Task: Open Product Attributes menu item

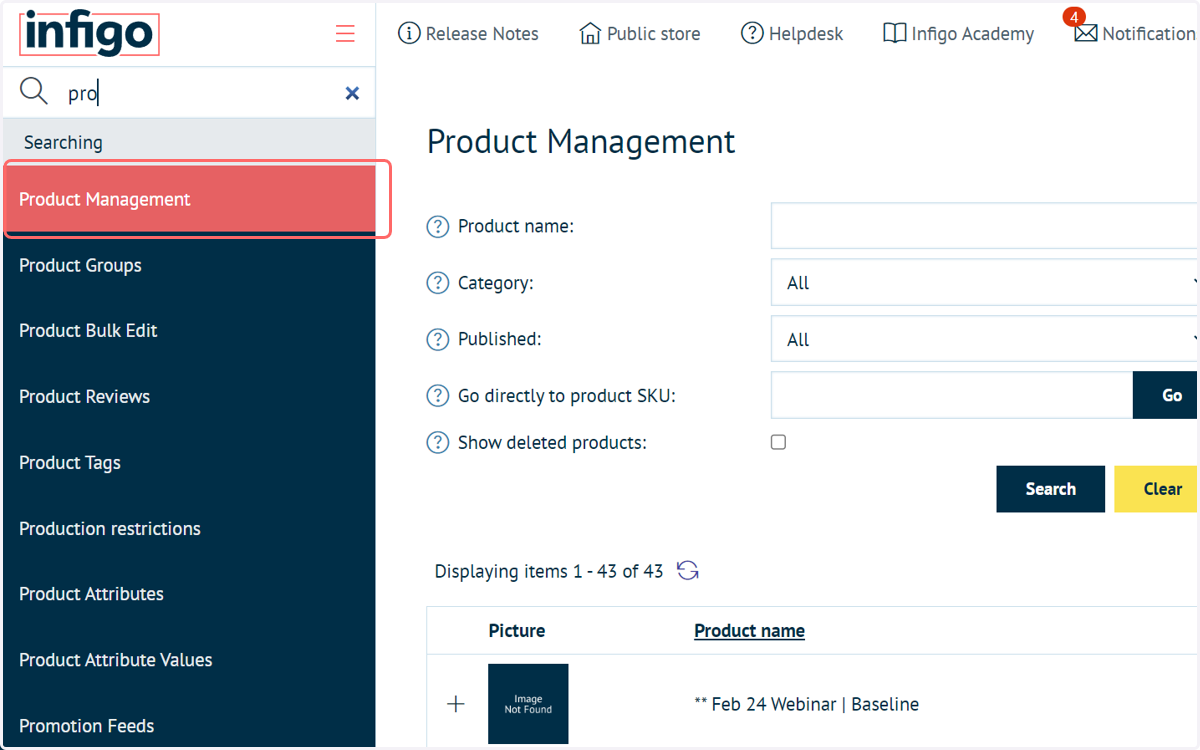Action: point(189,594)
